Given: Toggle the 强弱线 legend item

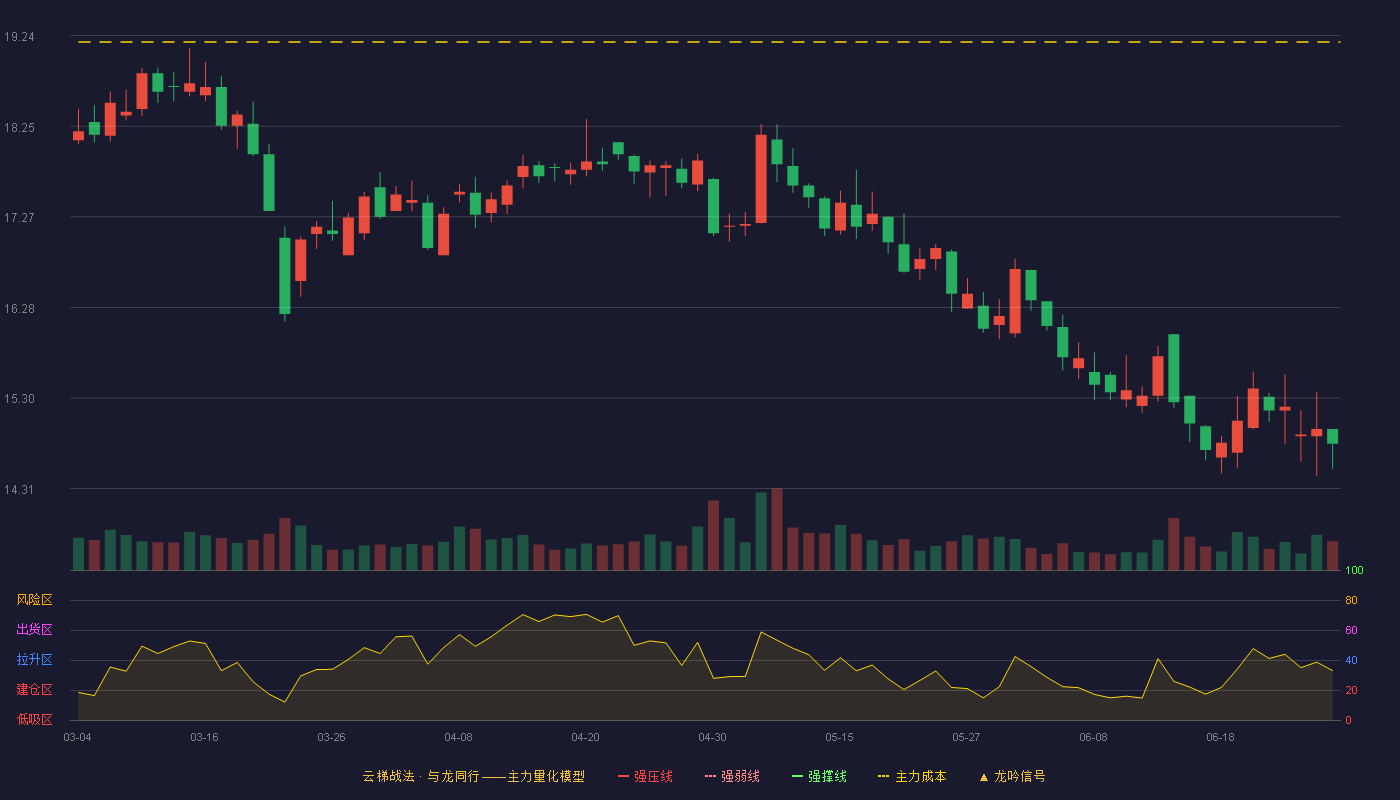Looking at the screenshot, I should tap(732, 776).
